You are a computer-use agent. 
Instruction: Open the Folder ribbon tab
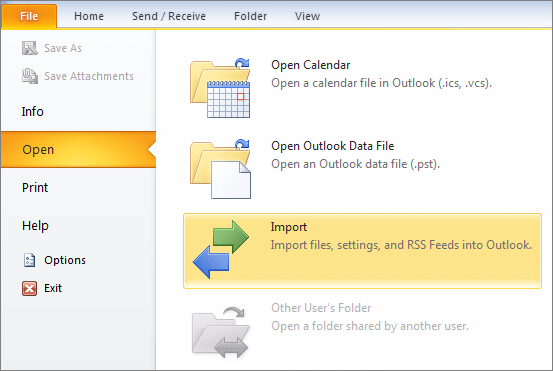click(250, 16)
